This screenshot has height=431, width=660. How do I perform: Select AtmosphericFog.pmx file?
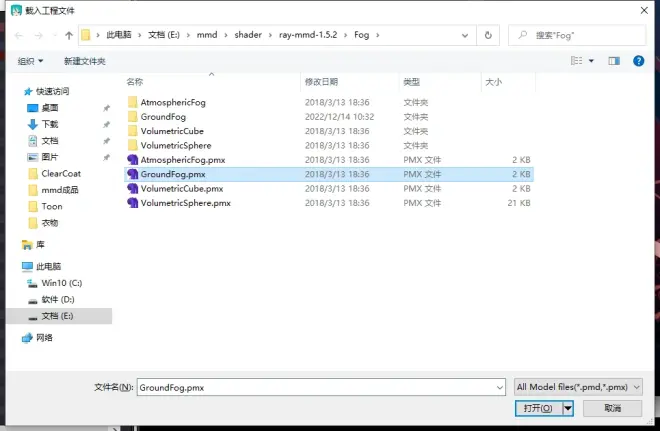183,160
